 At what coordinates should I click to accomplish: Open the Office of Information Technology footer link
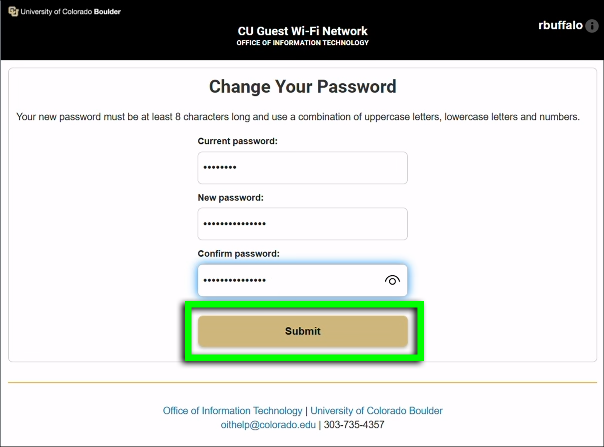[x=232, y=411]
